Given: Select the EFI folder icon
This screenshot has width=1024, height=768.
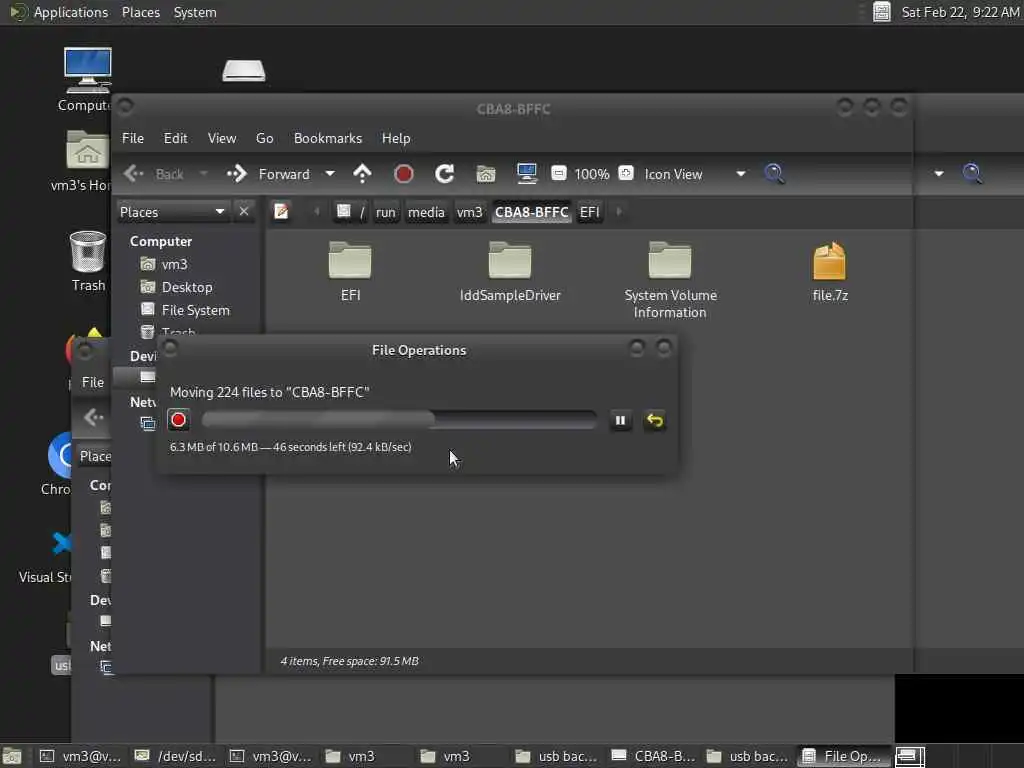Looking at the screenshot, I should 350,260.
